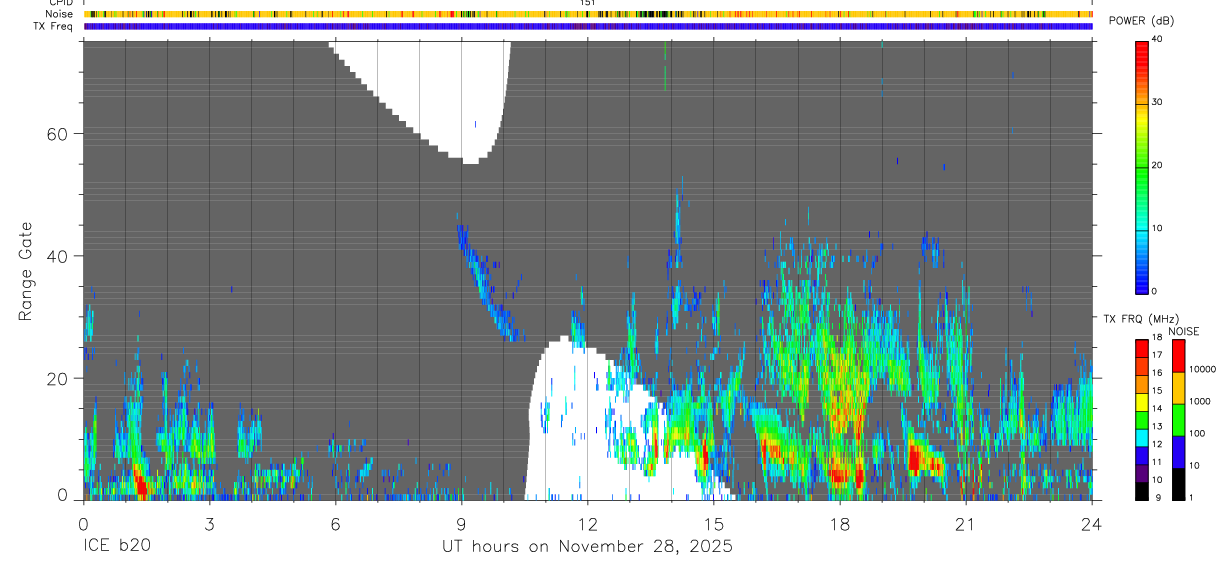This screenshot has height=567, width=1228.
Task: Click the 18 tick on UT hours axis
Action: click(x=839, y=523)
